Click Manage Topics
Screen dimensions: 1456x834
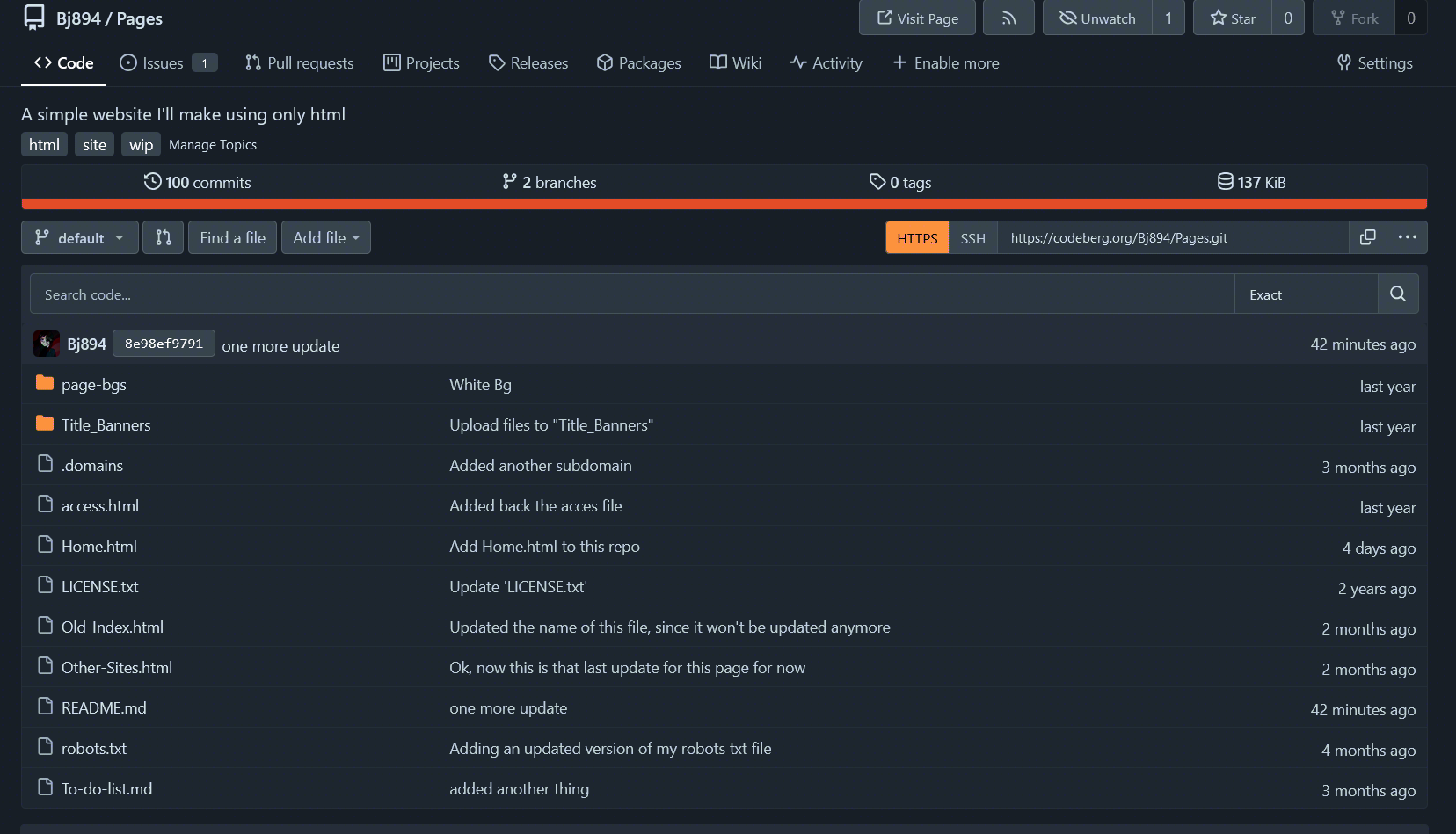tap(213, 144)
